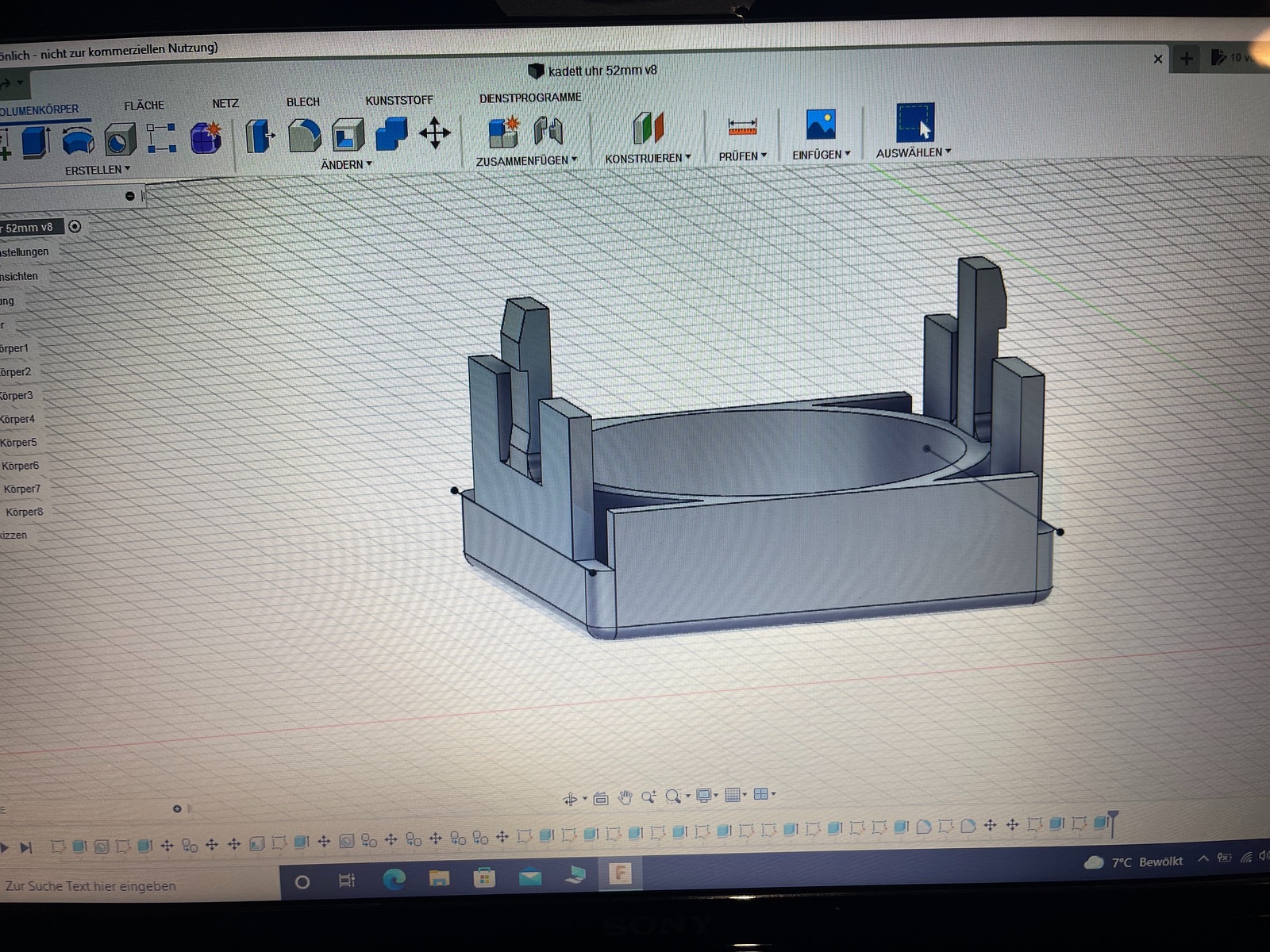Open Microsoft Edge from the taskbar
The width and height of the screenshot is (1270, 952).
coord(394,878)
